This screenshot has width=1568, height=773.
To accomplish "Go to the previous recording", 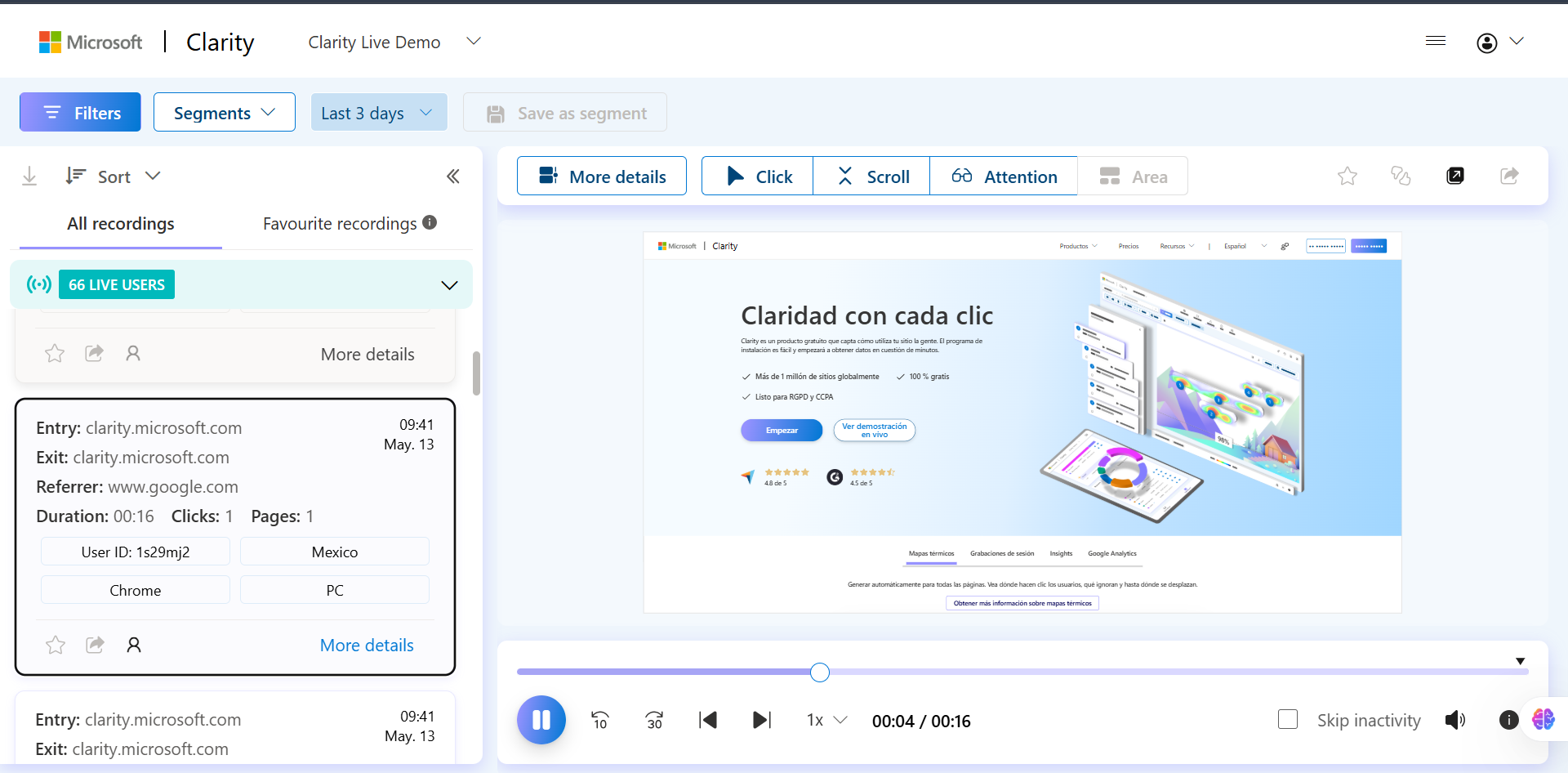I will click(708, 720).
